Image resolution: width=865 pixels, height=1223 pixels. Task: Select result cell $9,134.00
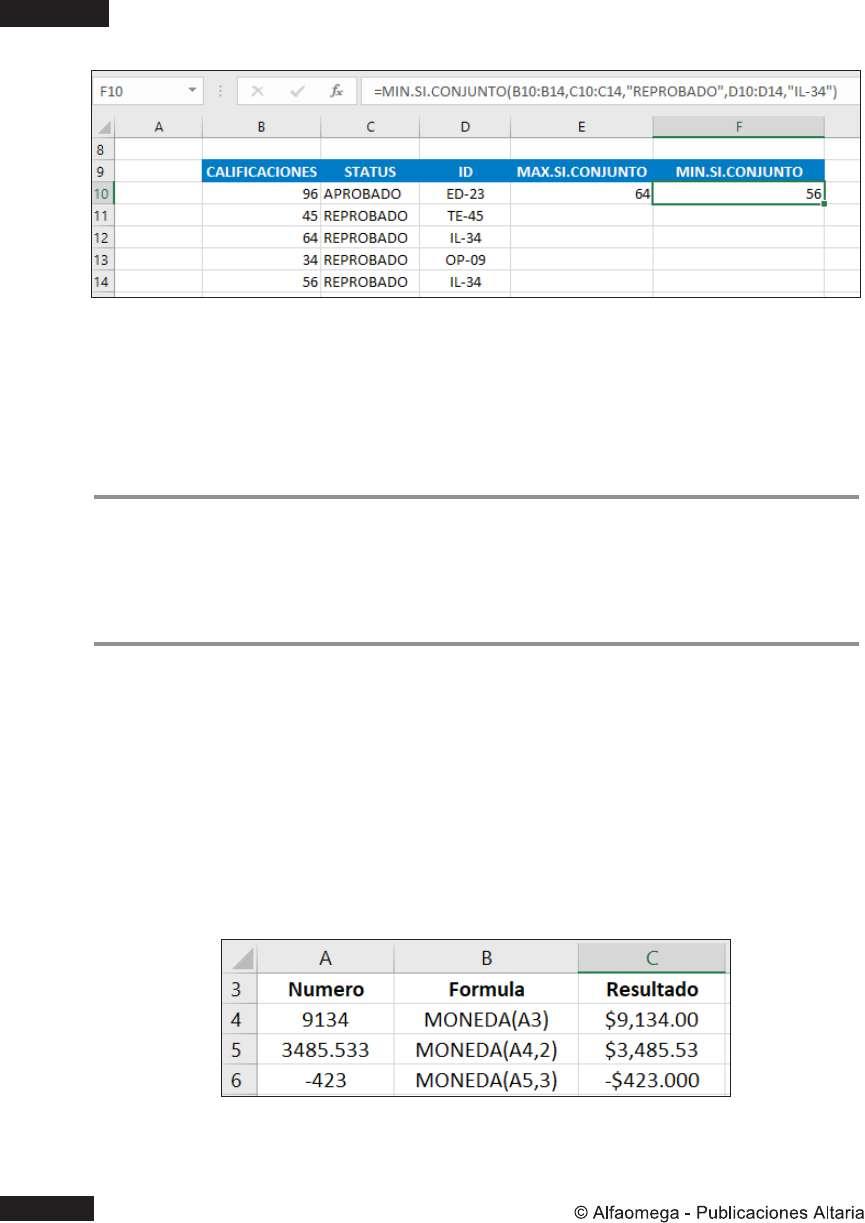tap(653, 1020)
